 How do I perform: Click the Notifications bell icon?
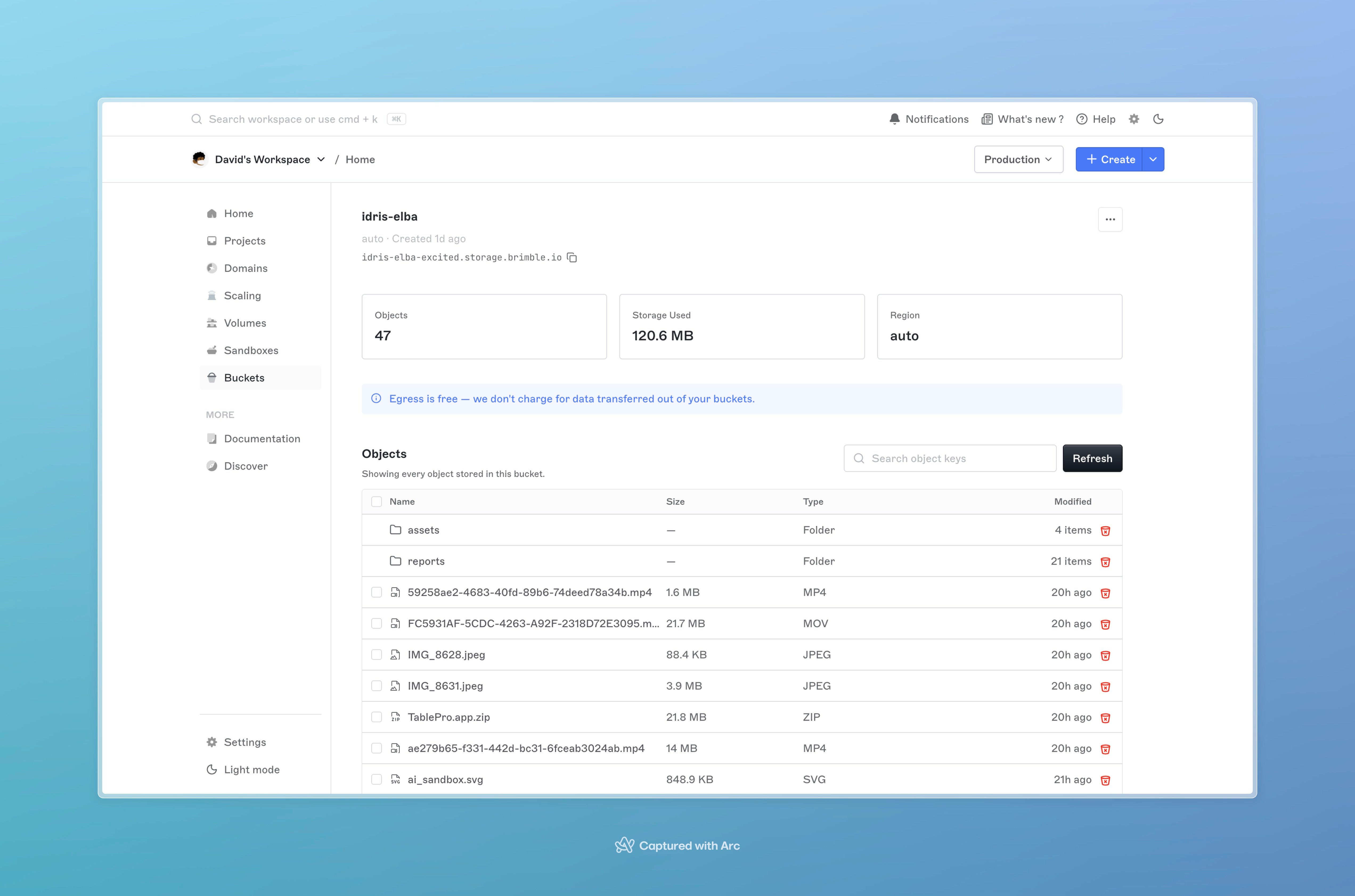894,119
